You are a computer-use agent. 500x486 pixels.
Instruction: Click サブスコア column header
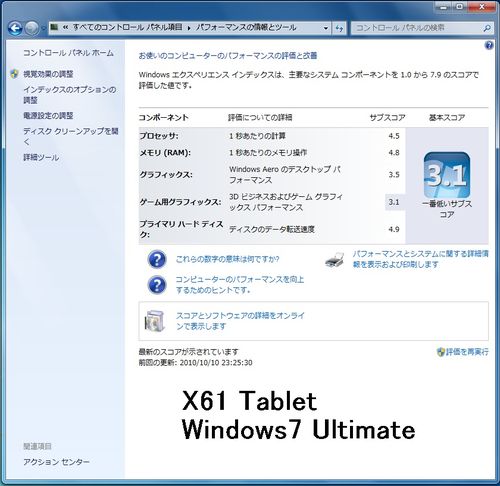[x=387, y=117]
